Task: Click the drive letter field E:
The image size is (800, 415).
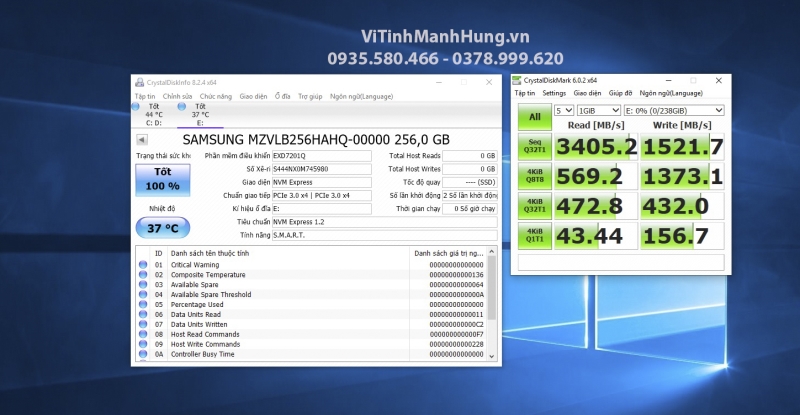Action: [x=321, y=209]
